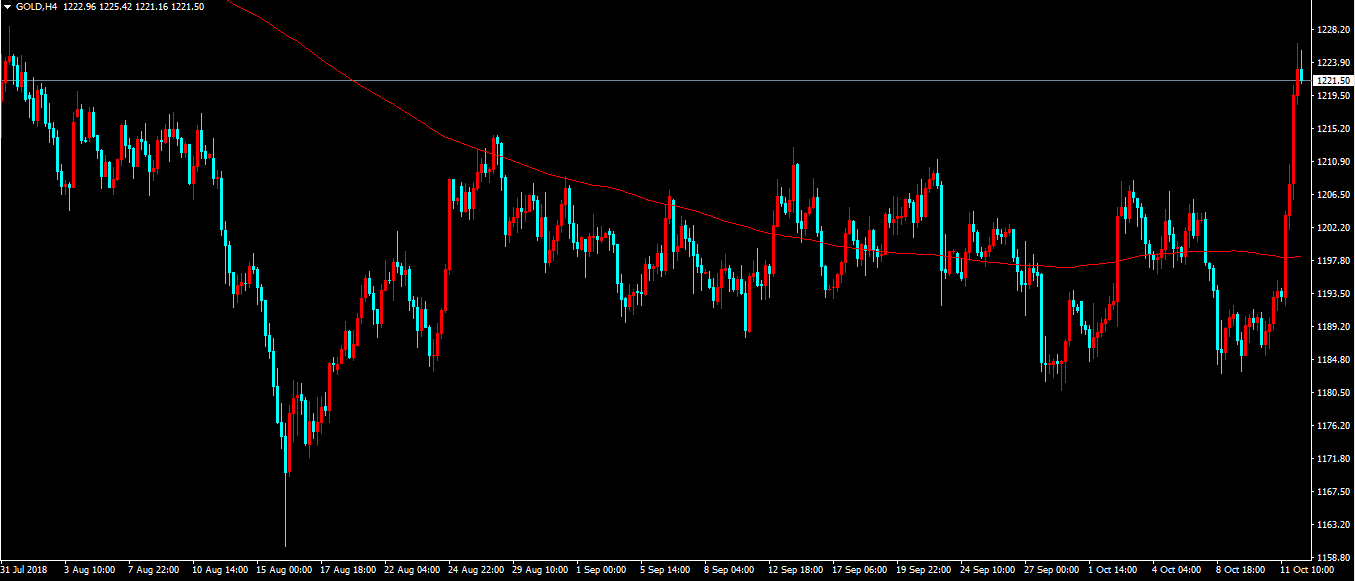The width and height of the screenshot is (1355, 581).
Task: Click the 24 Sep 10:00 time label
Action: [x=989, y=570]
